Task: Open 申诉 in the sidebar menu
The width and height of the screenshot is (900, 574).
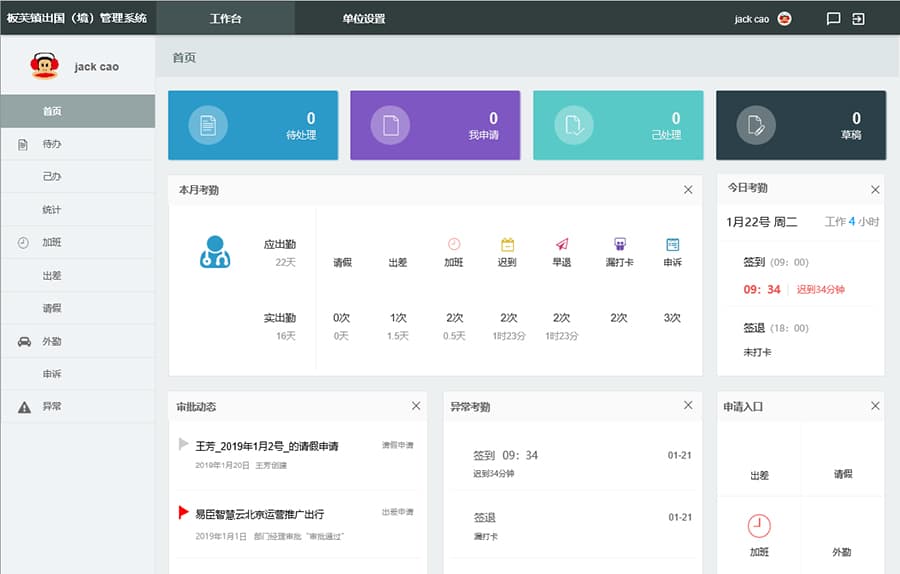Action: point(77,374)
